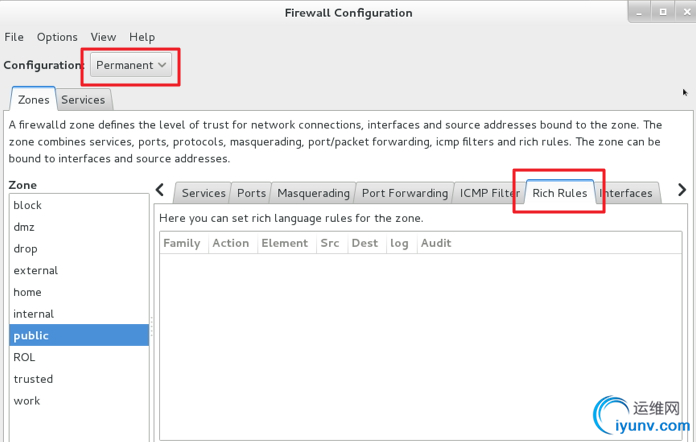Select the dmz zone
The image size is (696, 442).
click(24, 227)
